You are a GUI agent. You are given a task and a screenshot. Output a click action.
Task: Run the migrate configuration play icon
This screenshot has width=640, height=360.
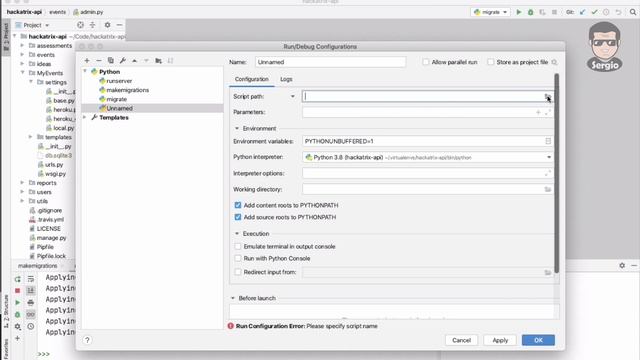[x=519, y=12]
